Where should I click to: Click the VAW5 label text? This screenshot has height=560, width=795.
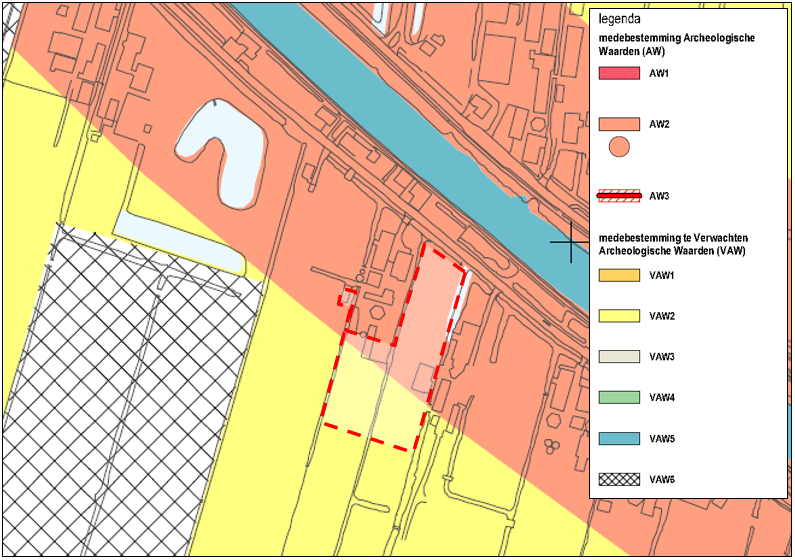pyautogui.click(x=662, y=439)
